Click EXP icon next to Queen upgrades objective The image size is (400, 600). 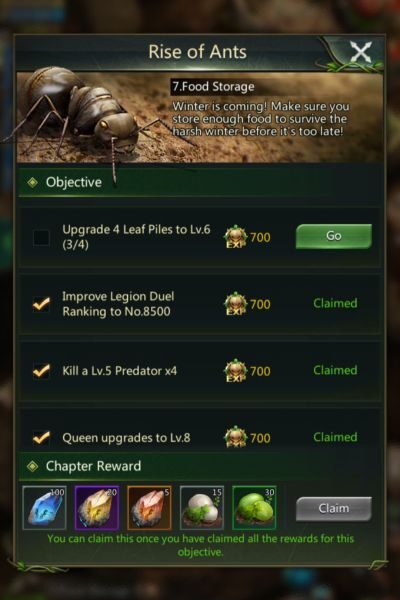coord(235,437)
